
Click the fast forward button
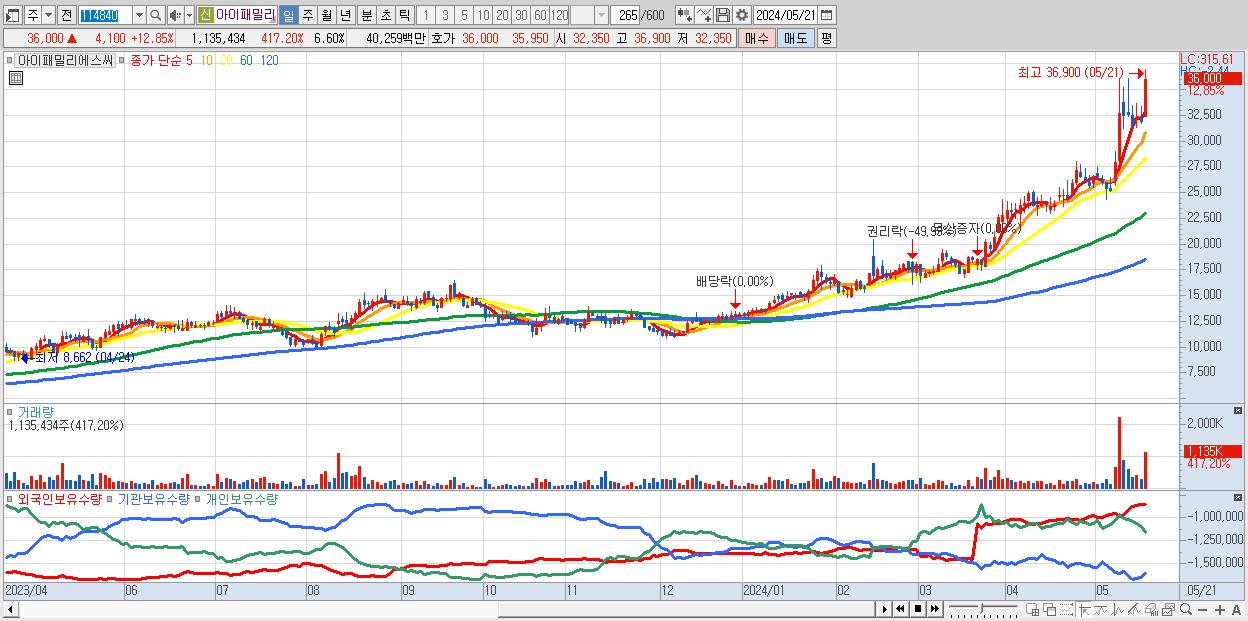click(x=934, y=608)
